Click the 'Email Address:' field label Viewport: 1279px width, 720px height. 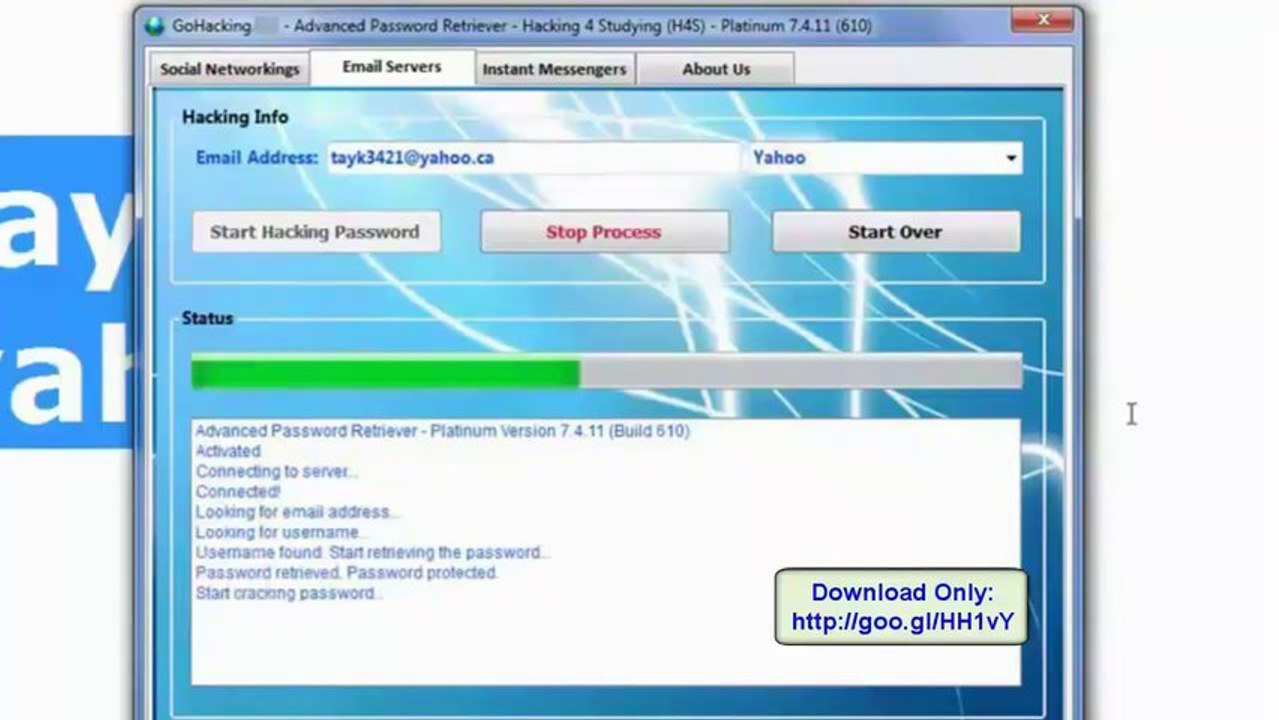click(x=257, y=158)
